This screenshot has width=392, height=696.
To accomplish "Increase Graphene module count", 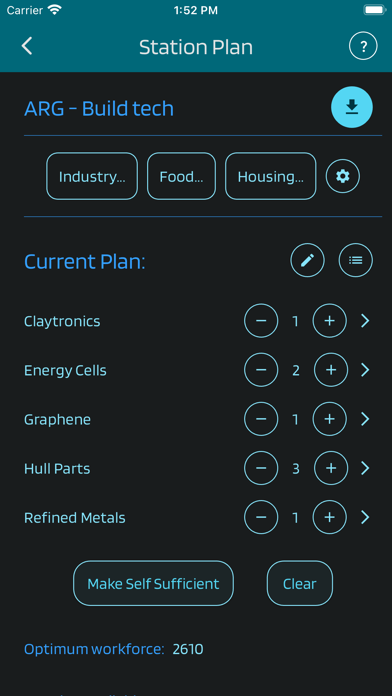I will 329,419.
